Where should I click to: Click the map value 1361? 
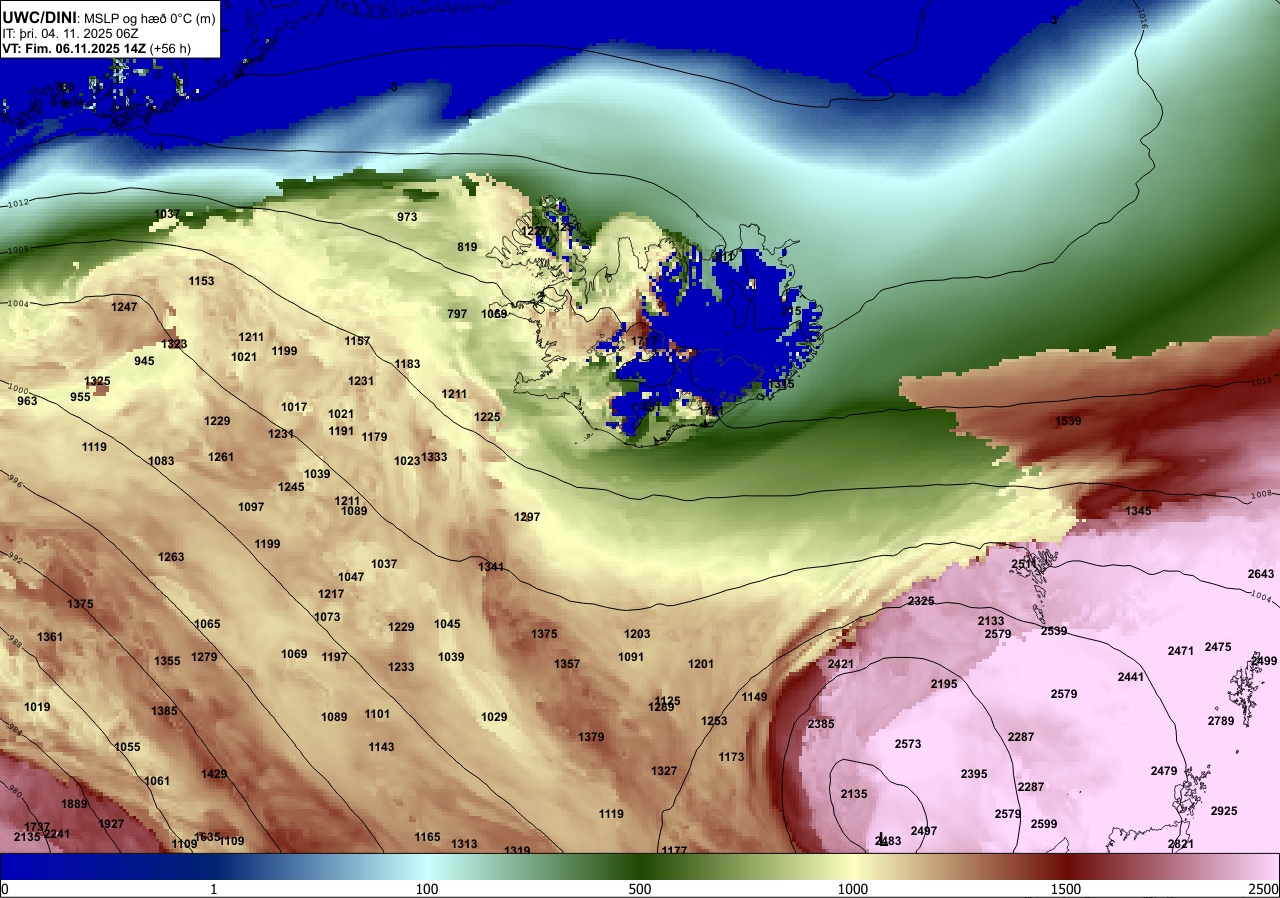coord(49,637)
